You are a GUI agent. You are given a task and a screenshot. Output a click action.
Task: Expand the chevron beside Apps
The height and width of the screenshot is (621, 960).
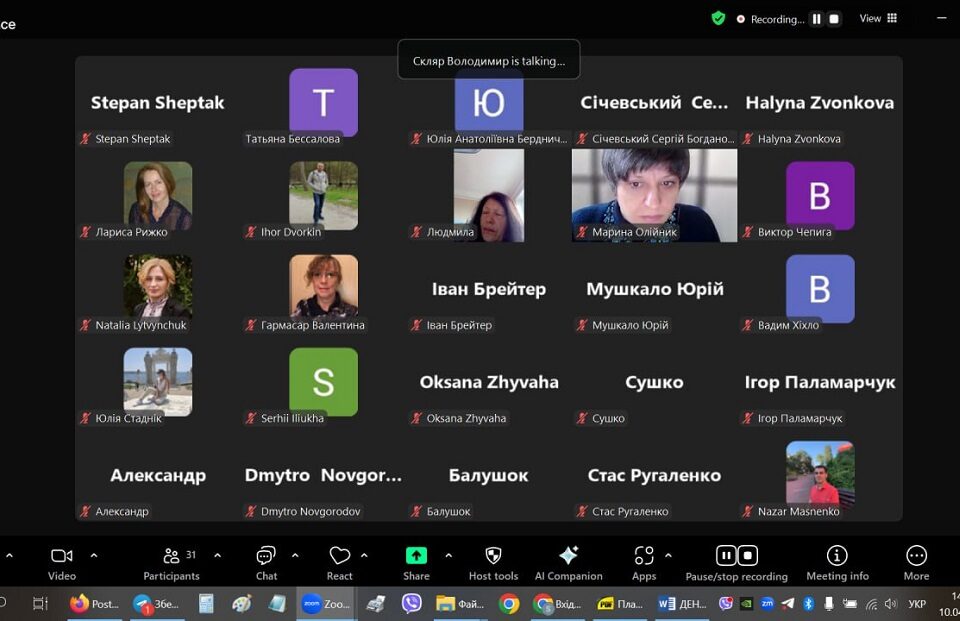click(668, 555)
